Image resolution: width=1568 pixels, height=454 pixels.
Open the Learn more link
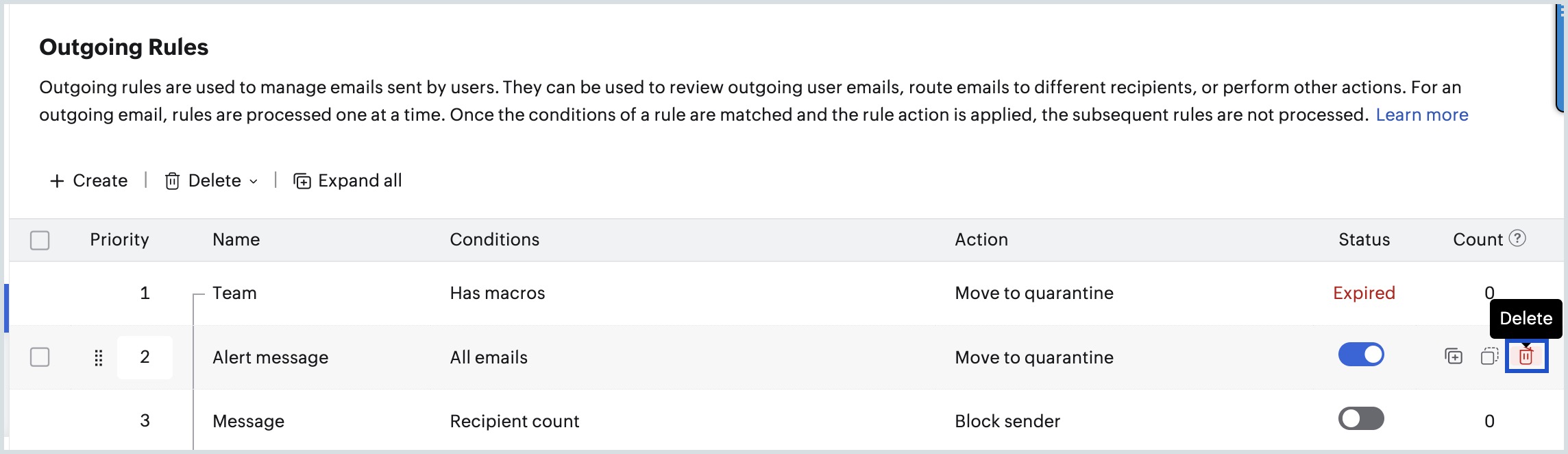(1422, 115)
